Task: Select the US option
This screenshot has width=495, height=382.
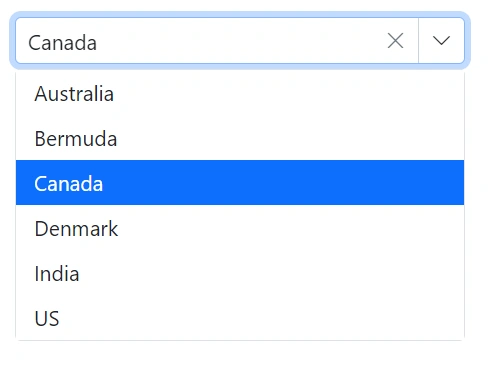Action: [240, 318]
